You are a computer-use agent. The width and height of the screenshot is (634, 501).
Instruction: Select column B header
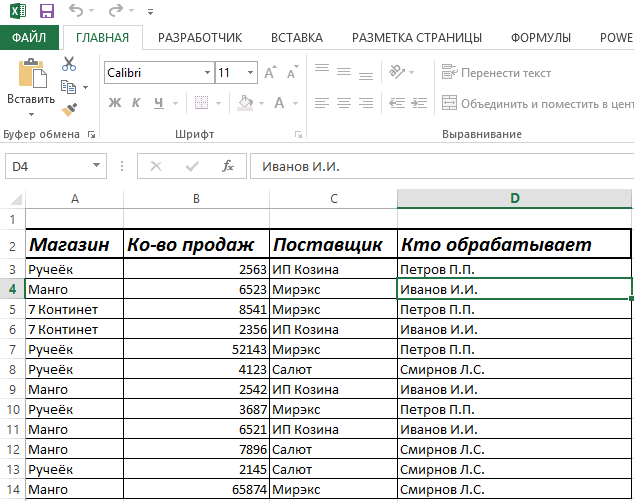[196, 199]
